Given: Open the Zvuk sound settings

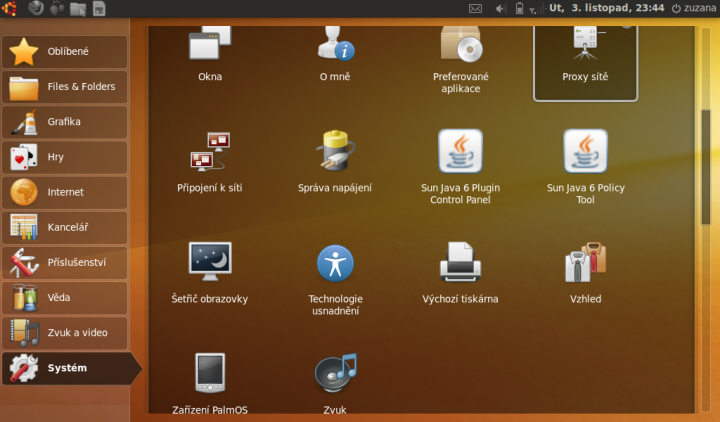Looking at the screenshot, I should (335, 384).
